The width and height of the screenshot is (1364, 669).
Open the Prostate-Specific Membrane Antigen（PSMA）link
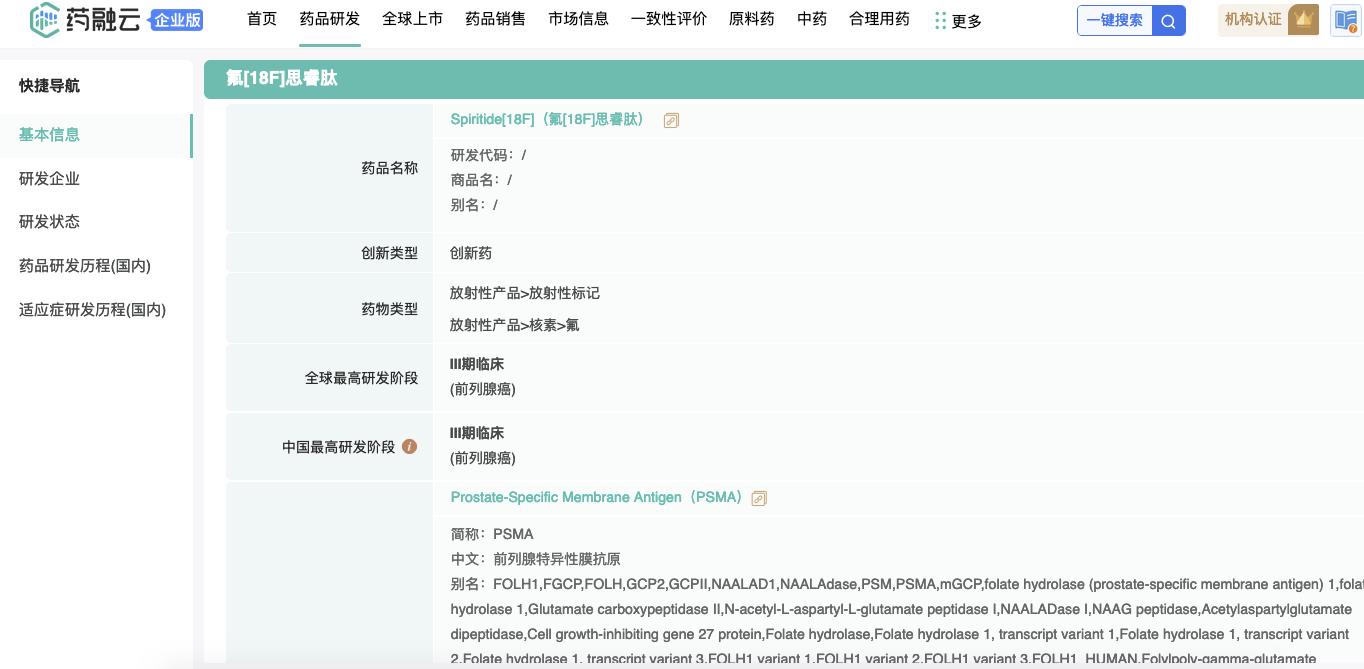(x=596, y=497)
